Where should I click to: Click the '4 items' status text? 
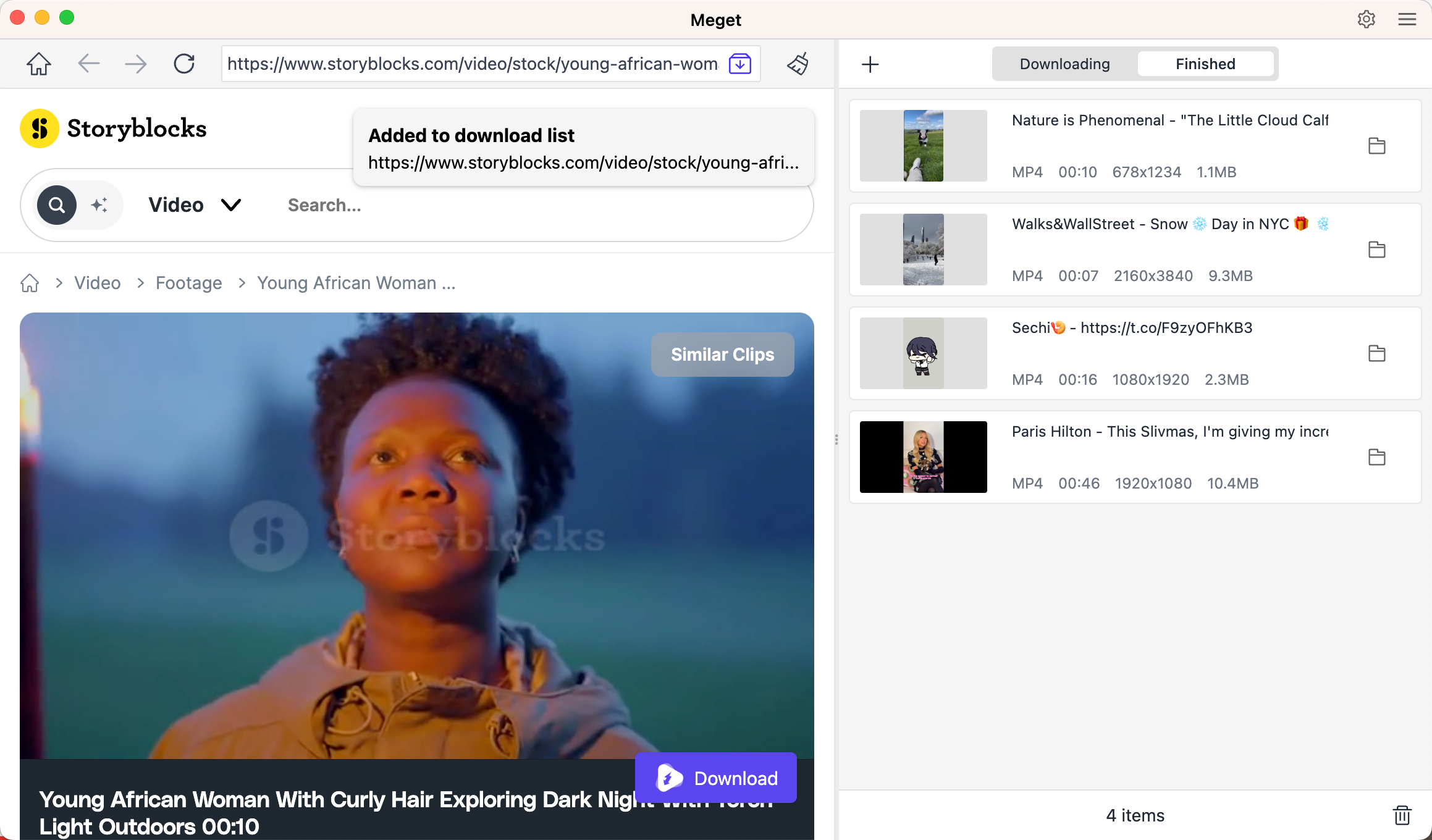[1135, 815]
